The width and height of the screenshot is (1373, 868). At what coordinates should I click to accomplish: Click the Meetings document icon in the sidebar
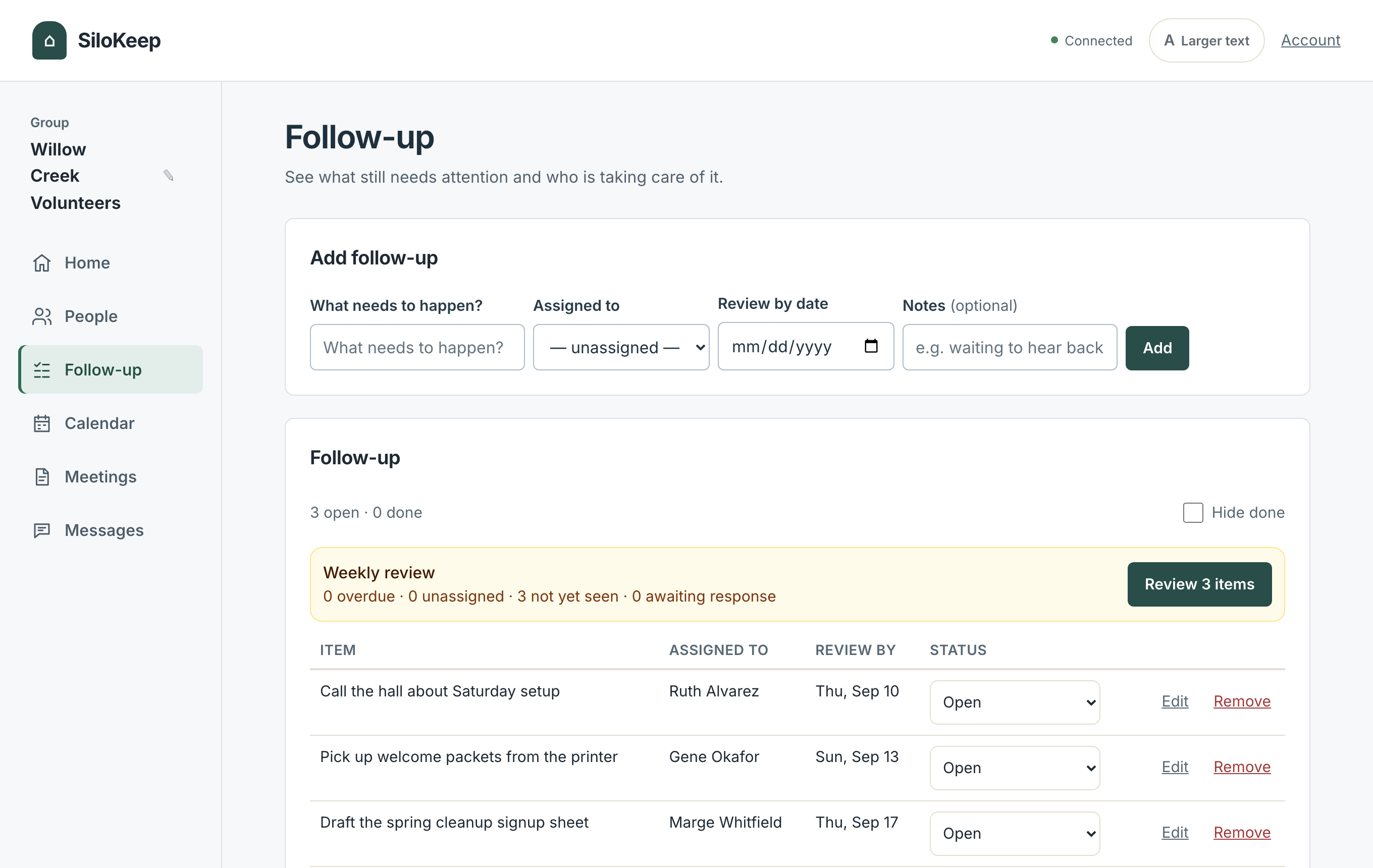point(41,477)
